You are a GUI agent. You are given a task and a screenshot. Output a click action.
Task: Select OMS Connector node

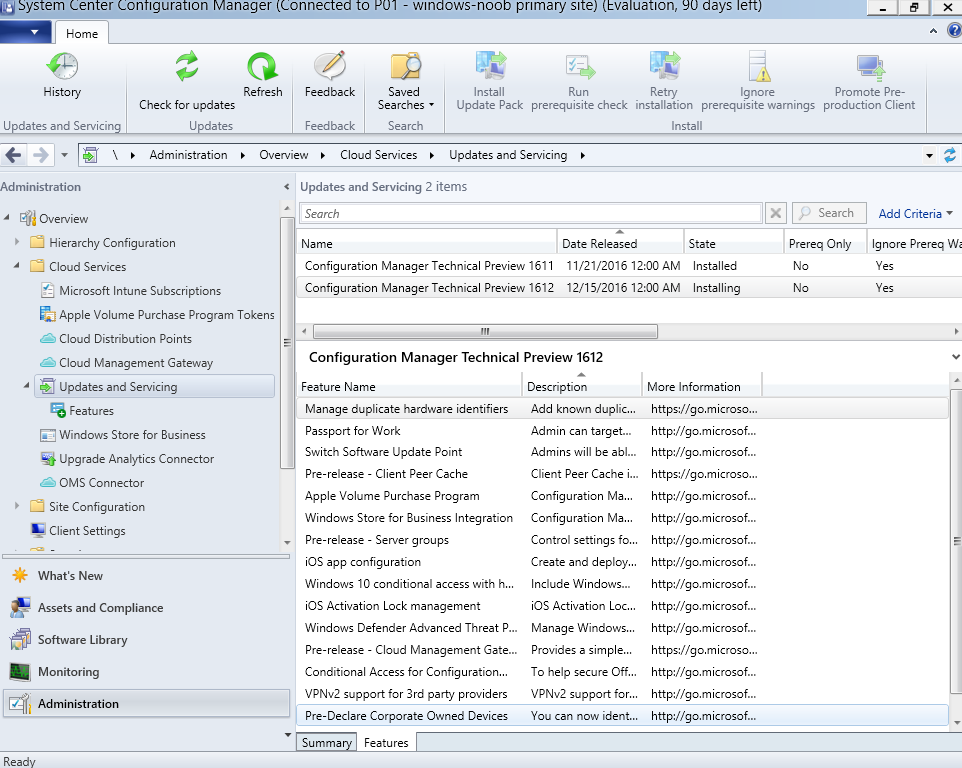(102, 483)
